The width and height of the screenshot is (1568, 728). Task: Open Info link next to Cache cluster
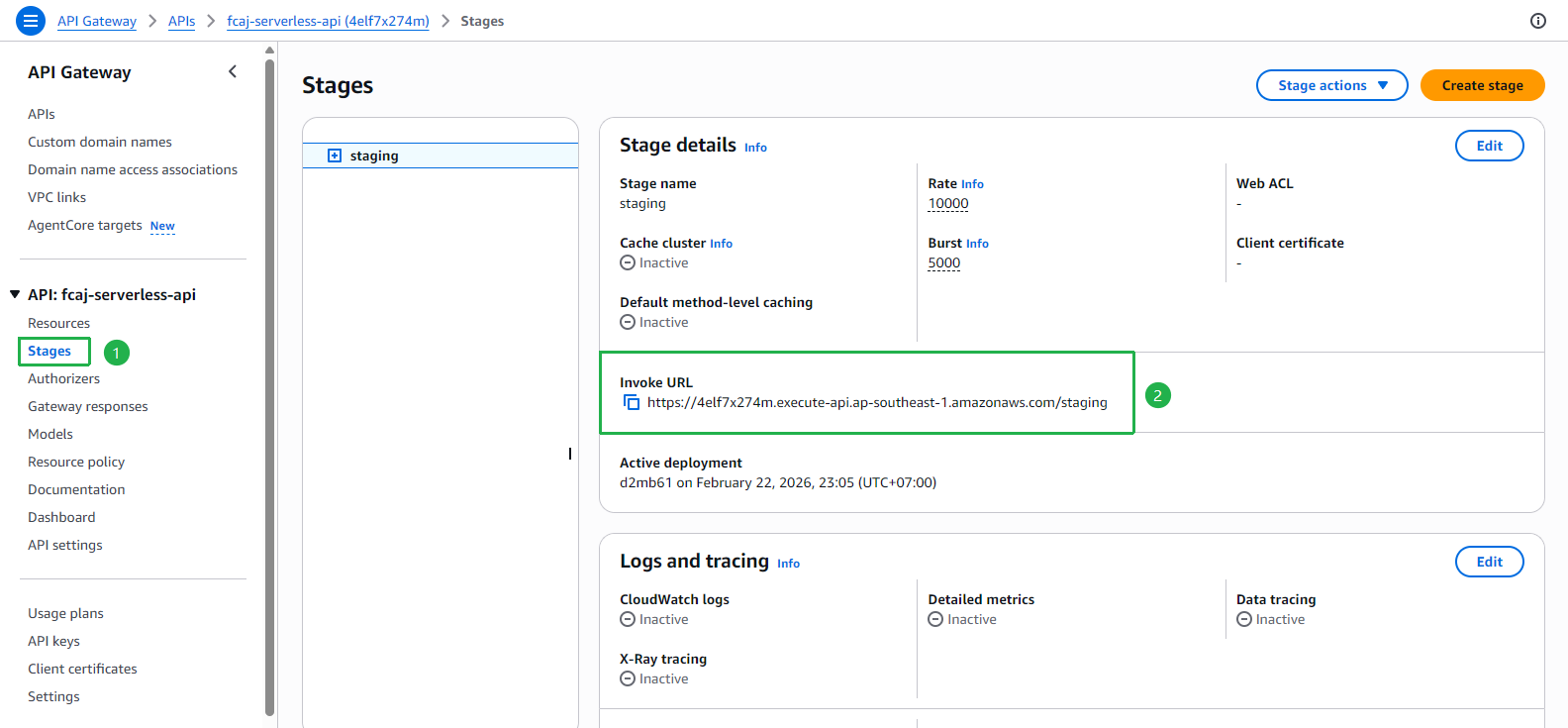pos(722,244)
